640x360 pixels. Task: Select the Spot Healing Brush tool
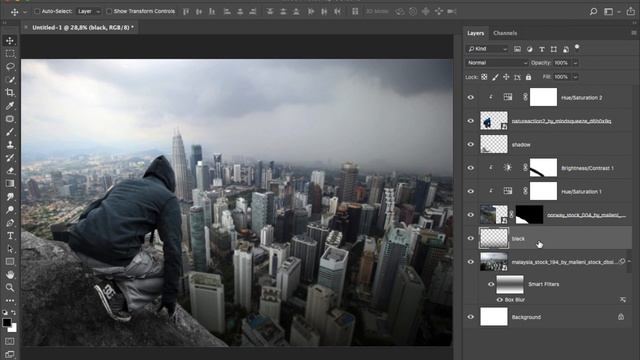pos(10,119)
